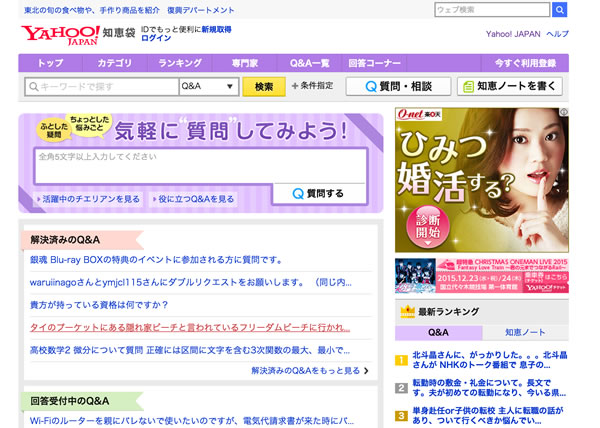Focus the キーワードで探す search field

pos(102,86)
